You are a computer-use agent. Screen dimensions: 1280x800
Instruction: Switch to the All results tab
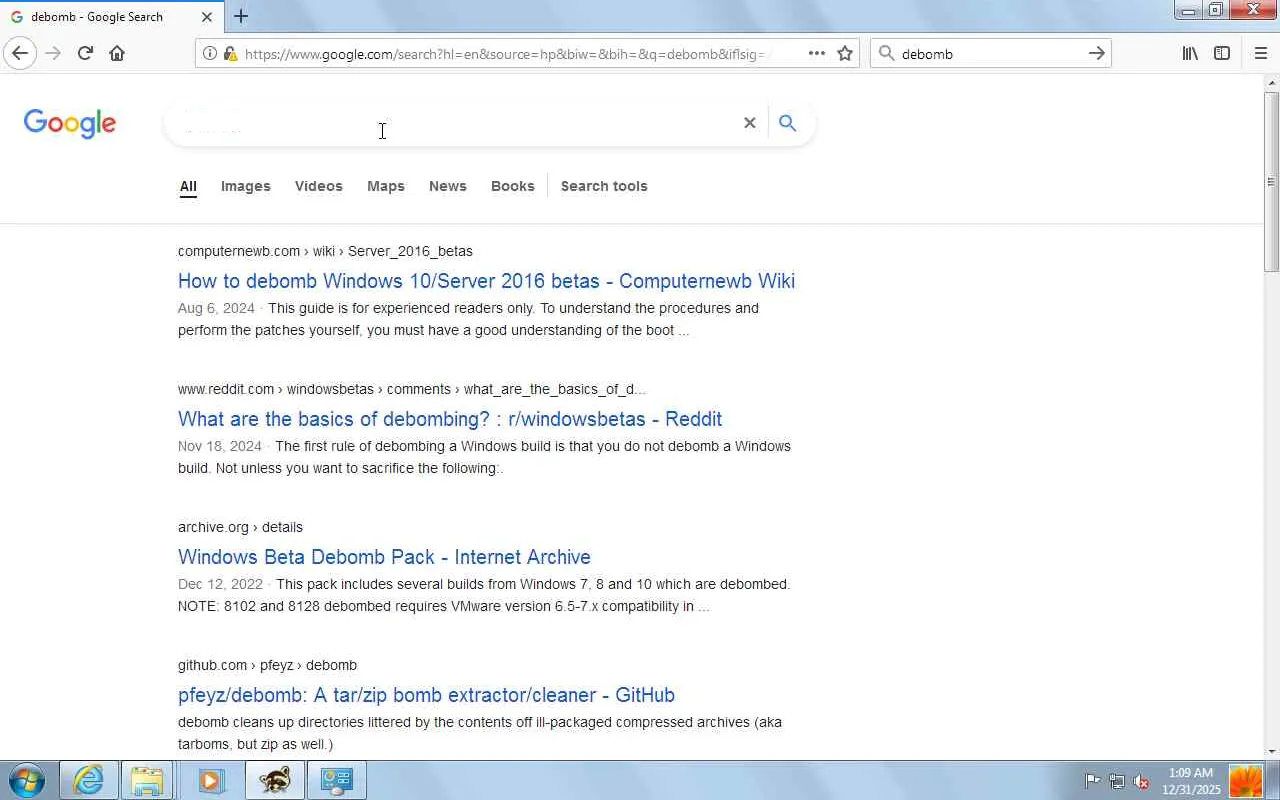[188, 187]
